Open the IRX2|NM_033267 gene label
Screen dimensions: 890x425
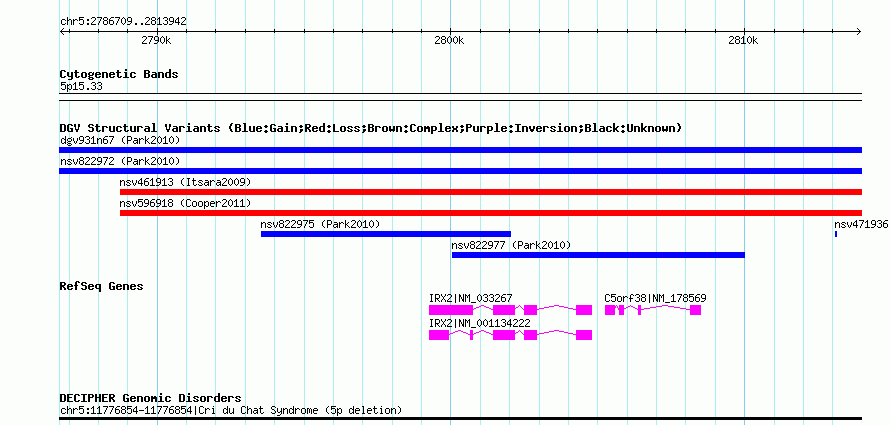(471, 298)
